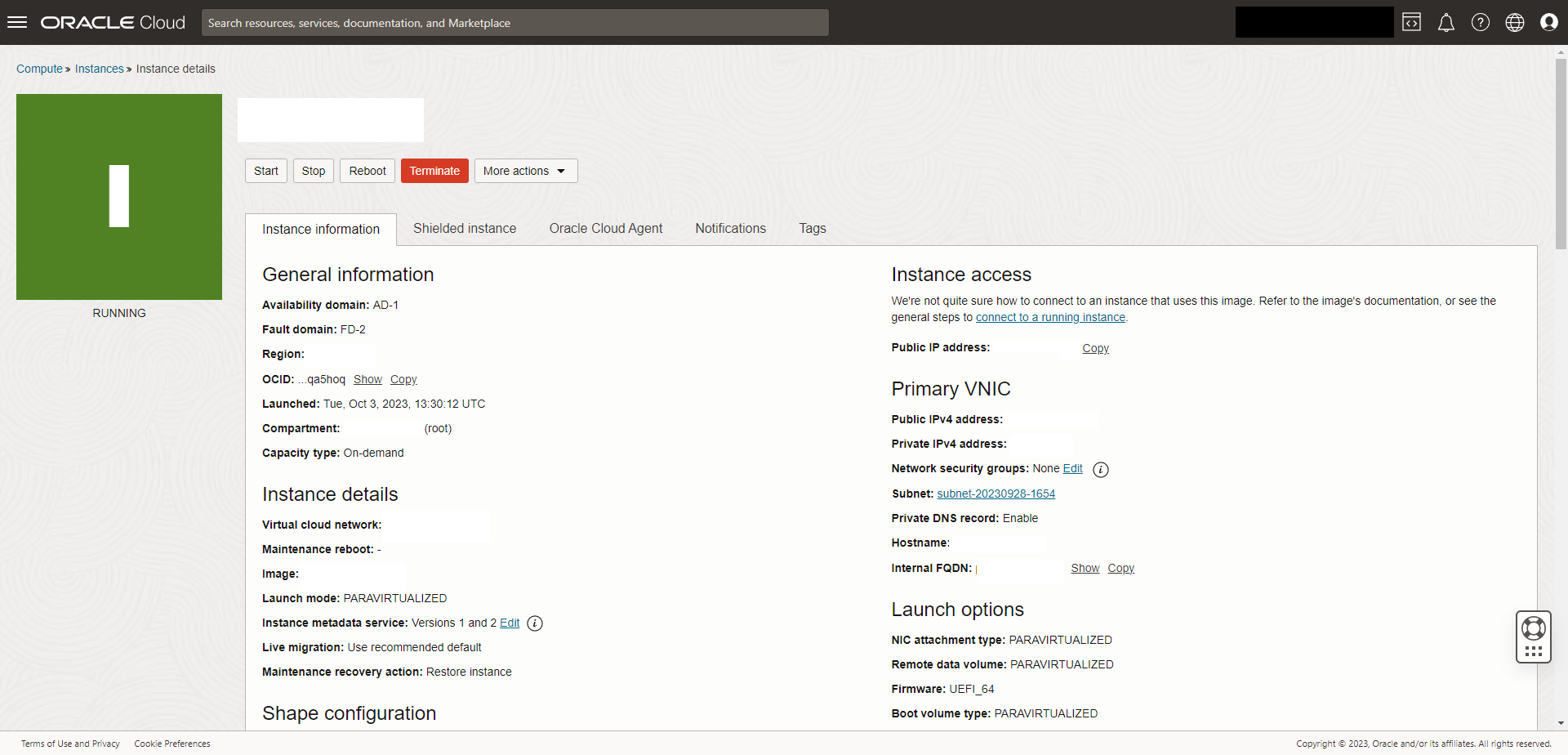Image resolution: width=1568 pixels, height=755 pixels.
Task: Open subnet-20230928-1654 link
Action: coord(996,494)
